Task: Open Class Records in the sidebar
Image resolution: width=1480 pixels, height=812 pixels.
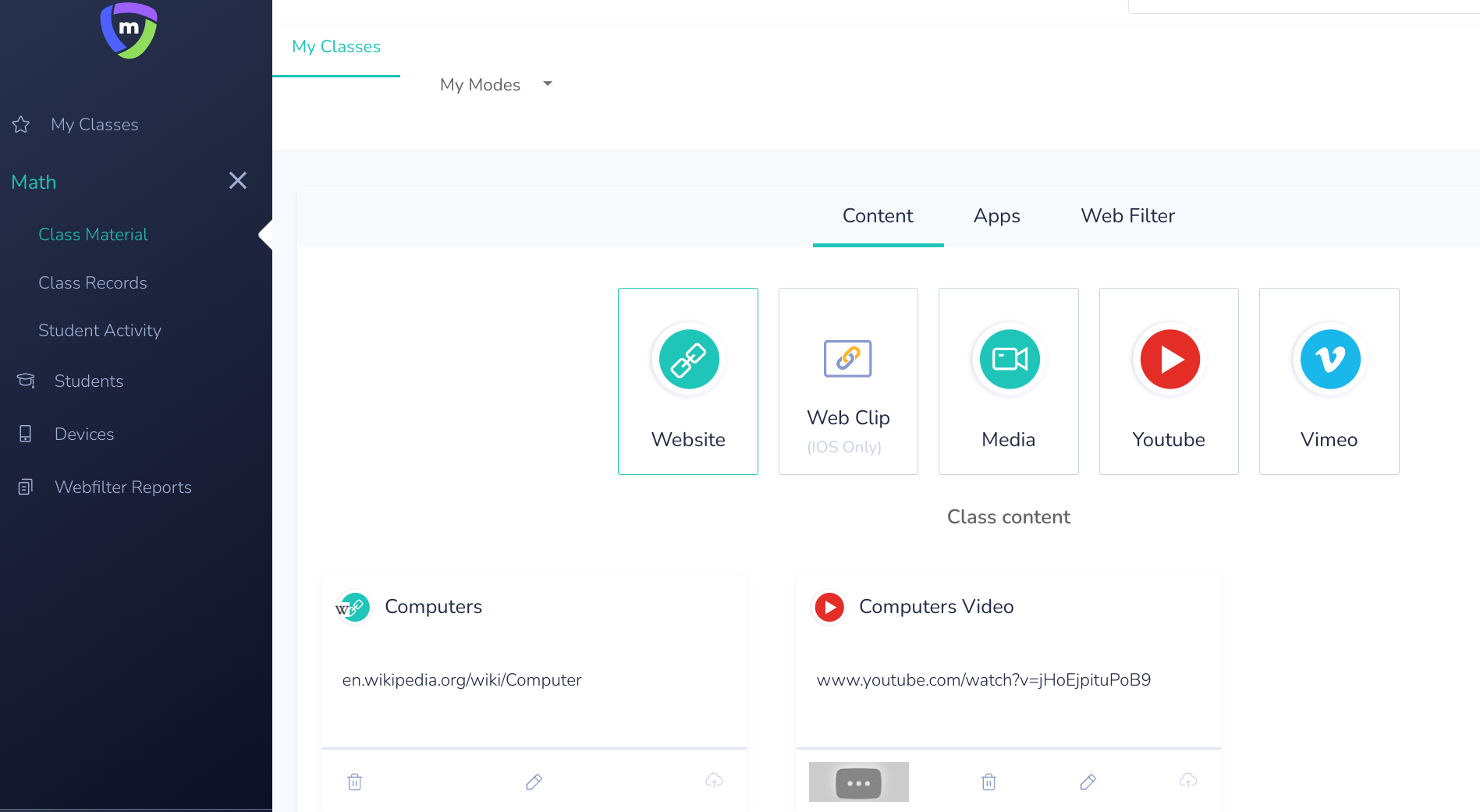Action: coord(93,283)
